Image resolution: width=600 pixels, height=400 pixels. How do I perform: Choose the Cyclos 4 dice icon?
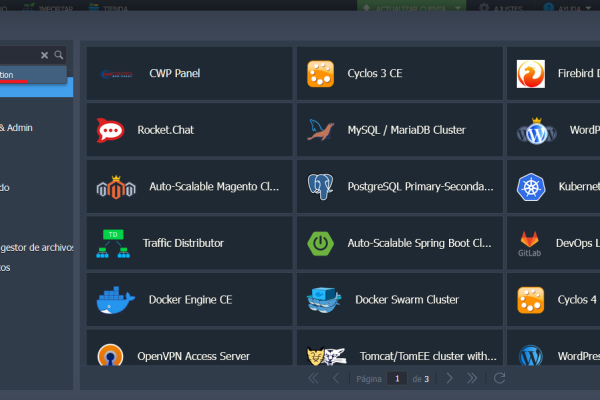531,300
